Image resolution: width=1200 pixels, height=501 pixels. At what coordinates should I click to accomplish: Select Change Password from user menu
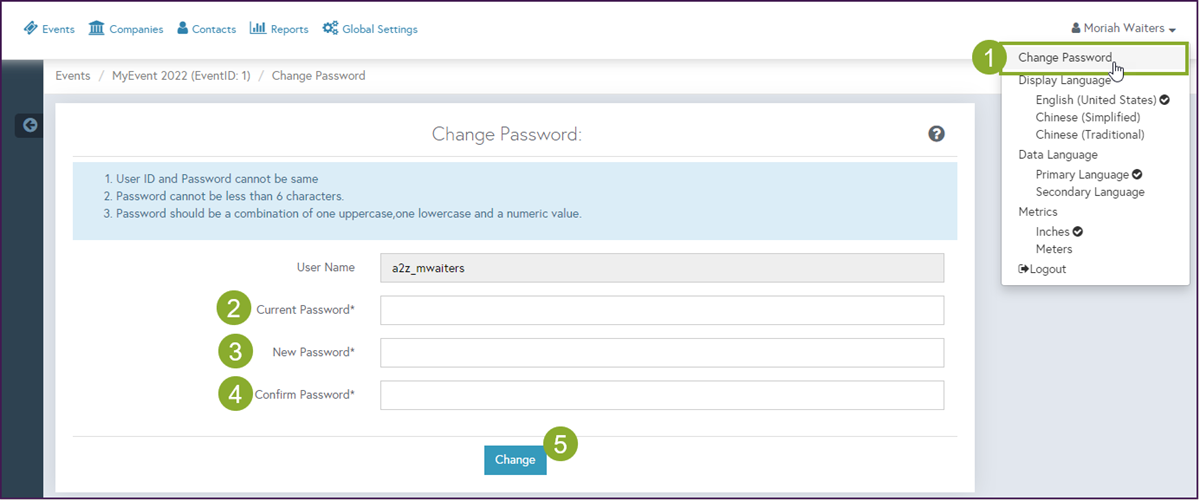(x=1064, y=58)
